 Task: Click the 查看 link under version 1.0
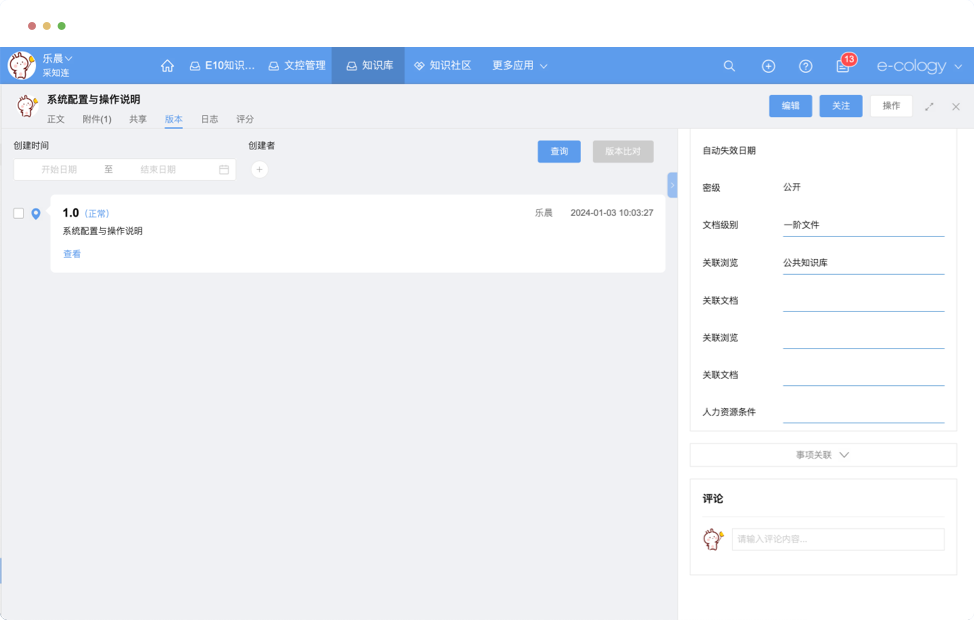(72, 254)
